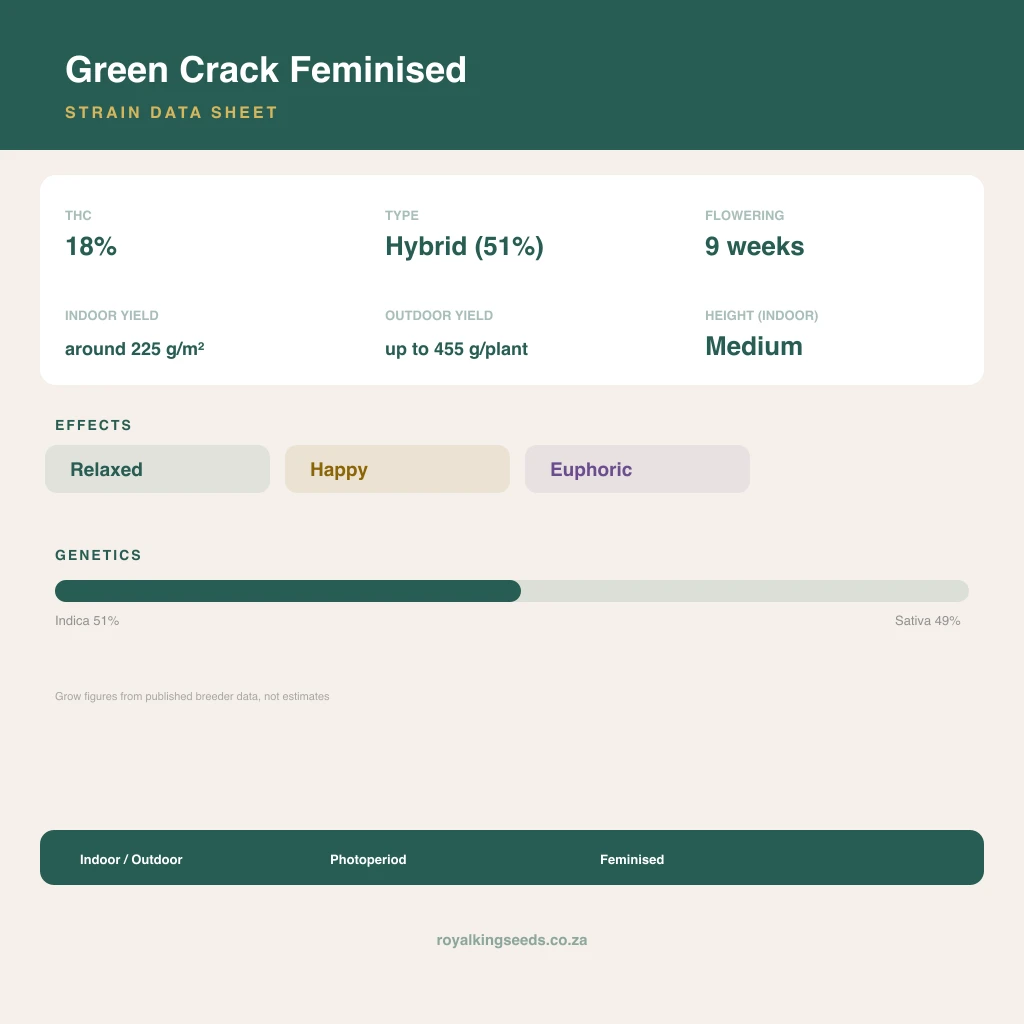Click the up to 455 g/plant value

coord(456,349)
